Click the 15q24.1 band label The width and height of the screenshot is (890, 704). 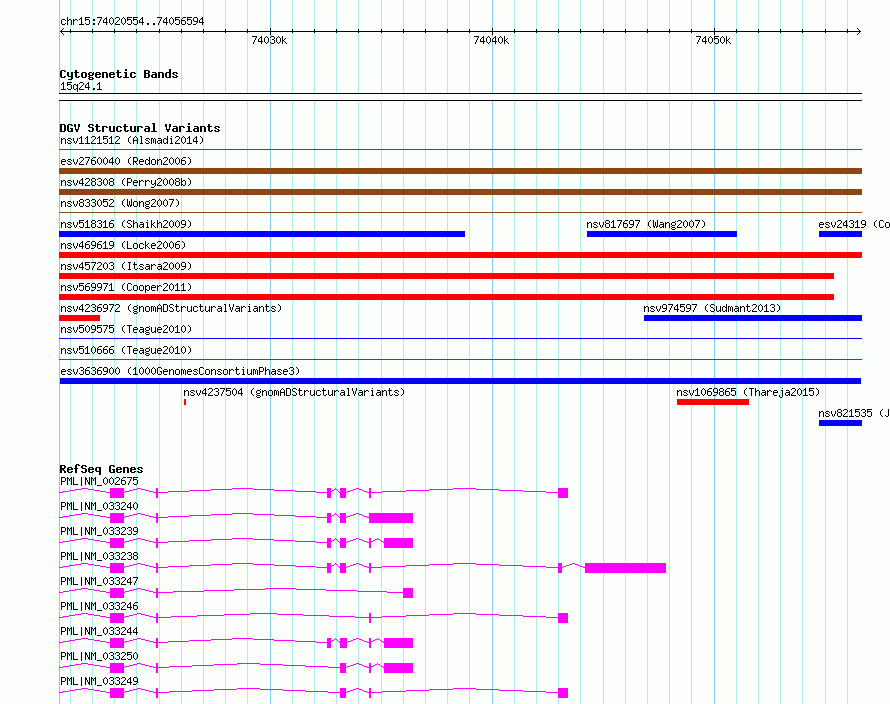pos(81,86)
